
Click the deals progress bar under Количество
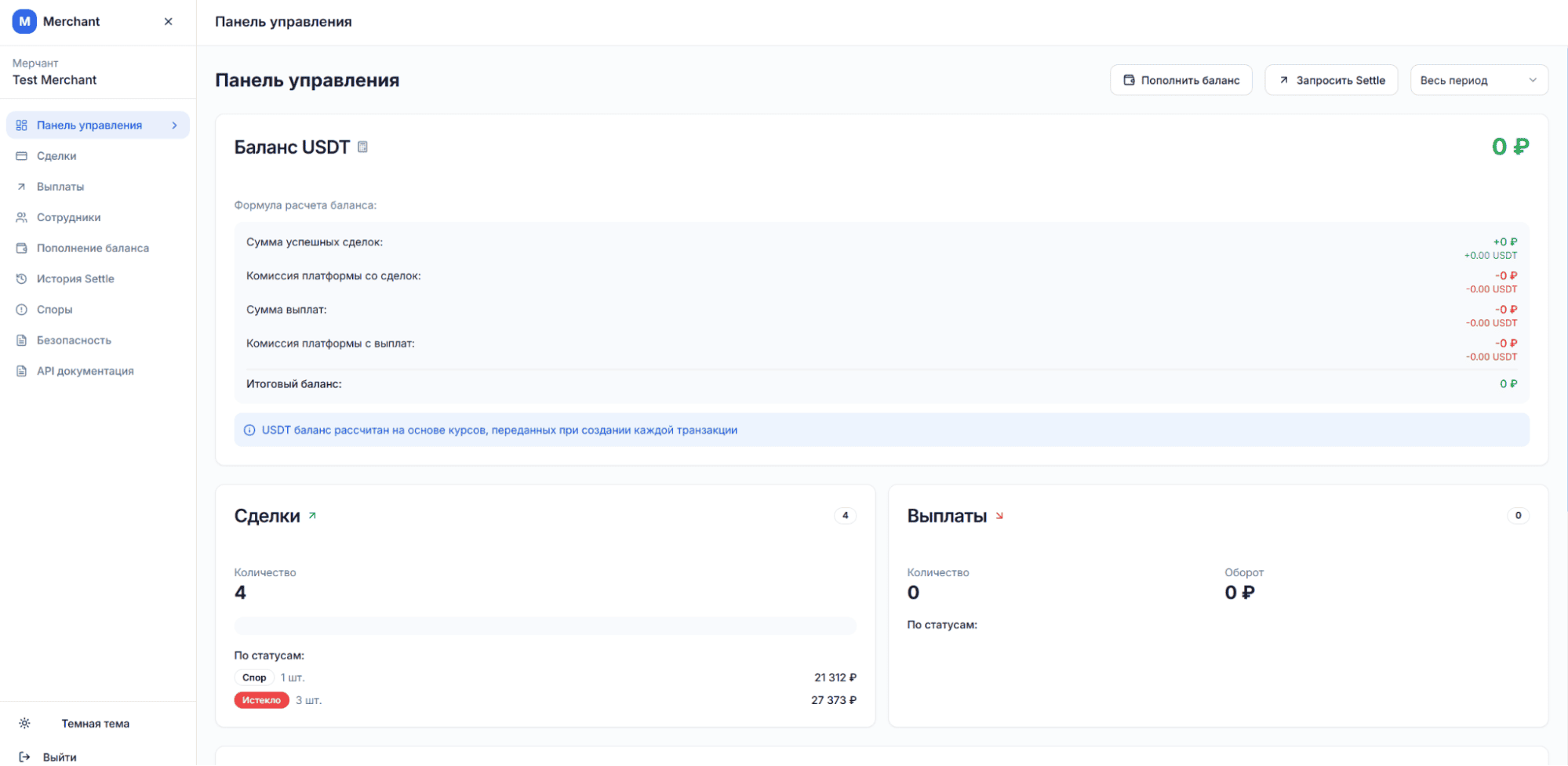(x=544, y=626)
